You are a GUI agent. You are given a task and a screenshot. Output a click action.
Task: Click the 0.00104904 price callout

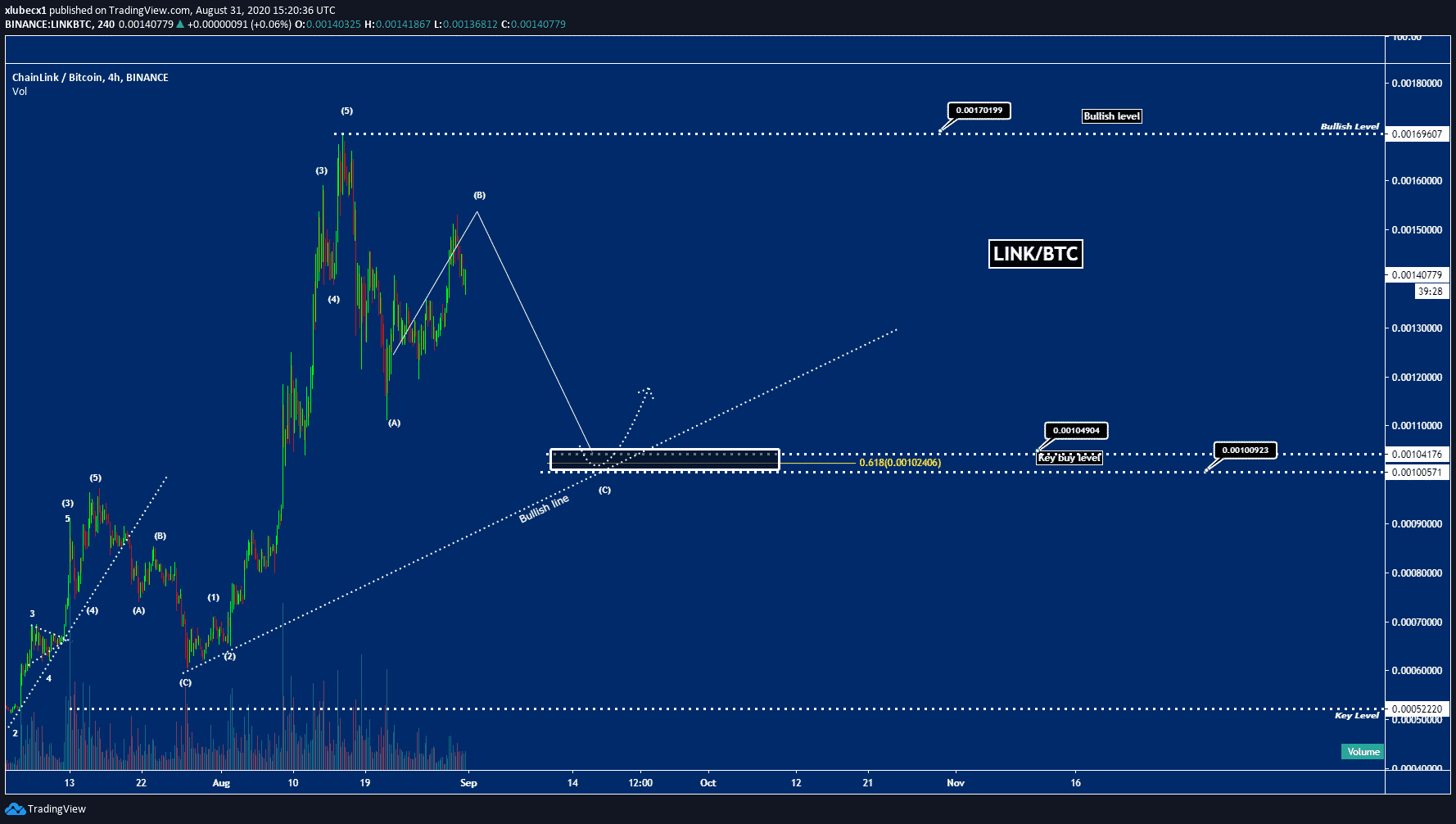1076,431
